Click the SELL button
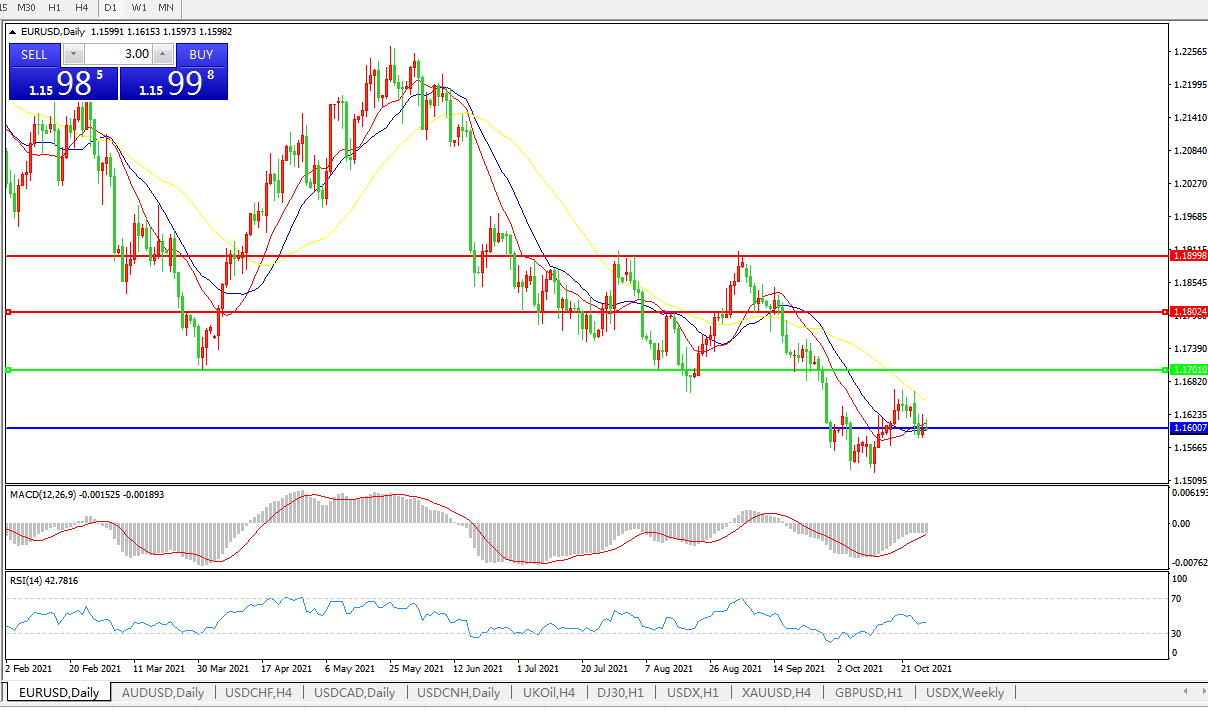Screen dimensions: 1208x711 (34, 54)
